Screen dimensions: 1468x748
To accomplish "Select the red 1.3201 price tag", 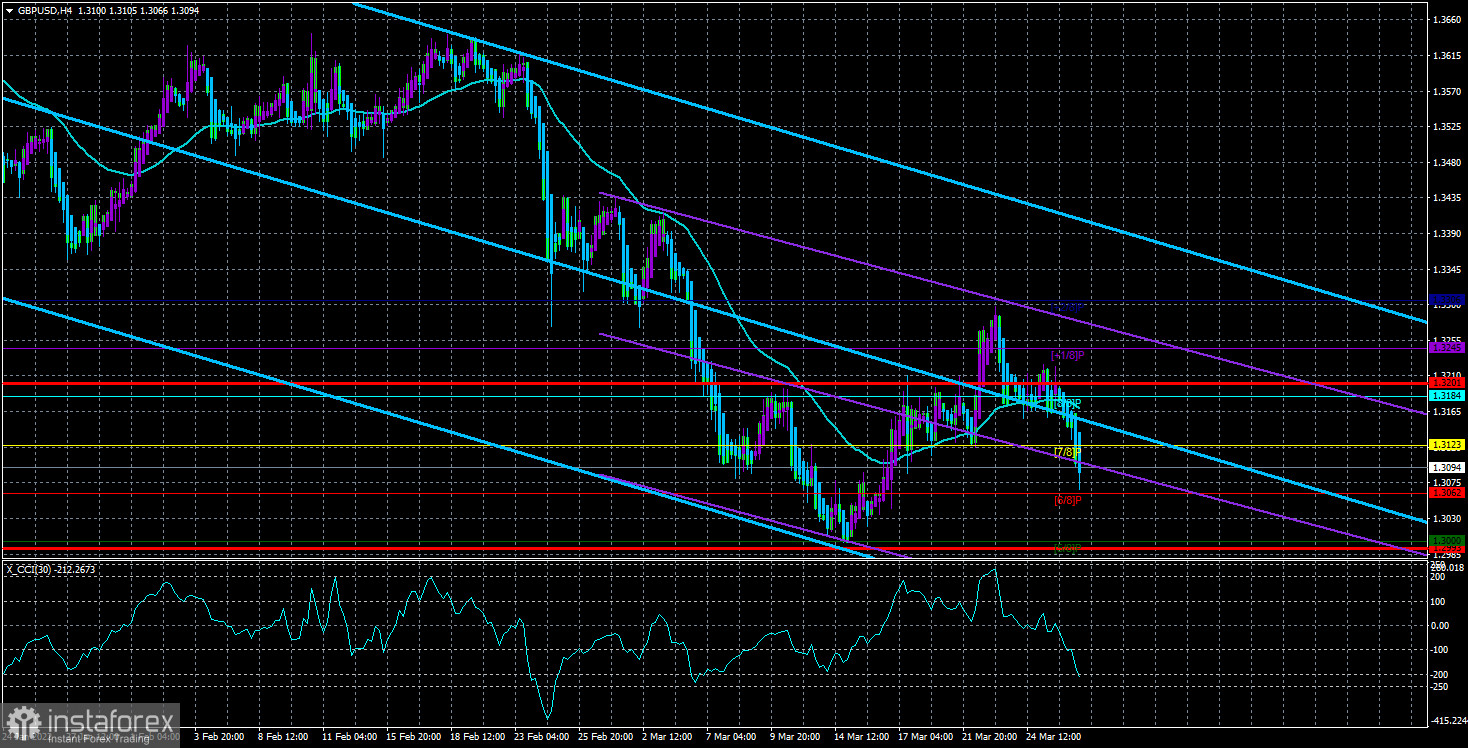I will click(x=1447, y=383).
